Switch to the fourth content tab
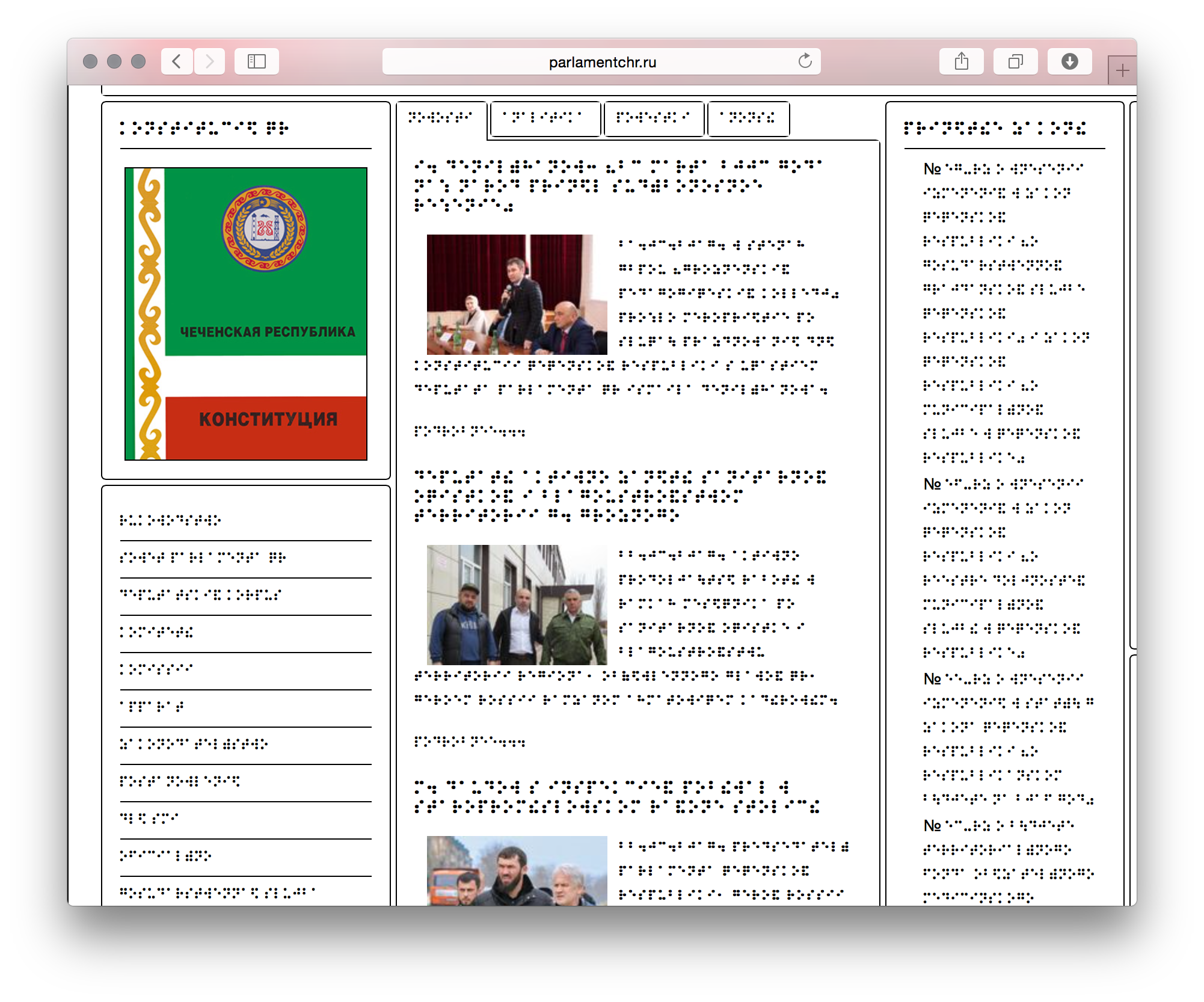 click(748, 118)
